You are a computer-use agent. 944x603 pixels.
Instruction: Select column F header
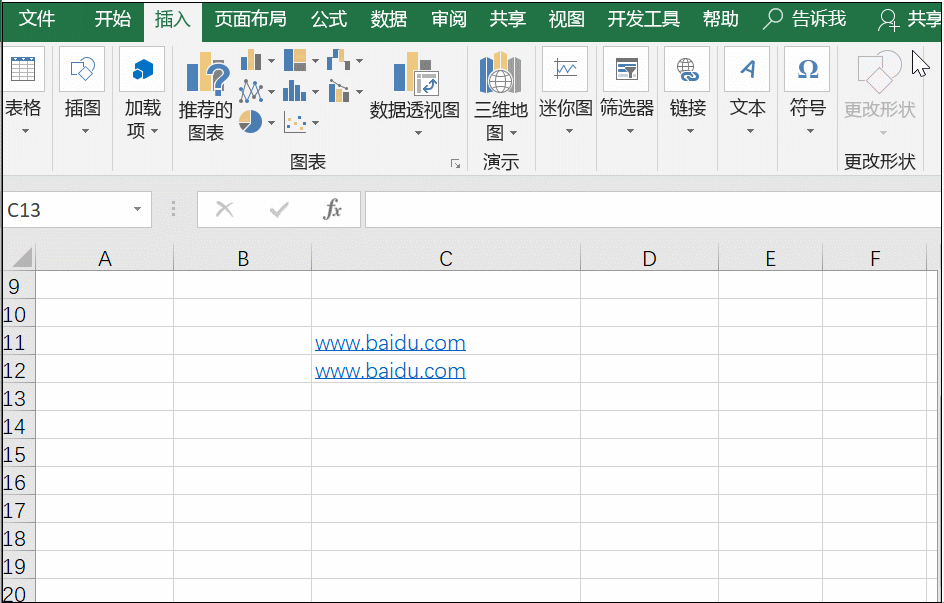click(875, 258)
